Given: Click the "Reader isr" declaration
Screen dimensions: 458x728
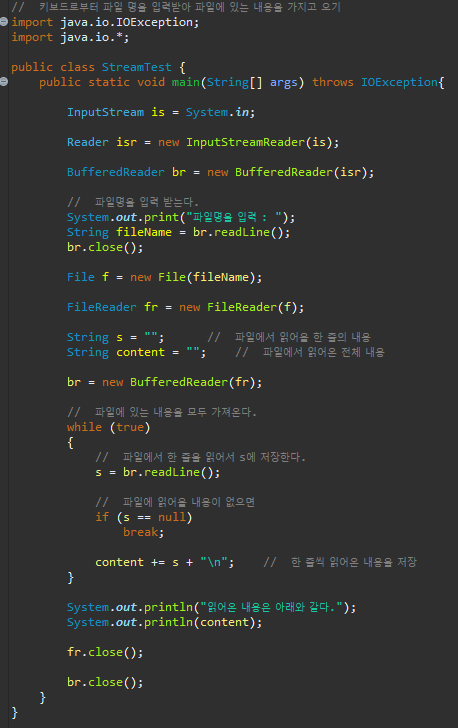Looking at the screenshot, I should (x=102, y=142).
